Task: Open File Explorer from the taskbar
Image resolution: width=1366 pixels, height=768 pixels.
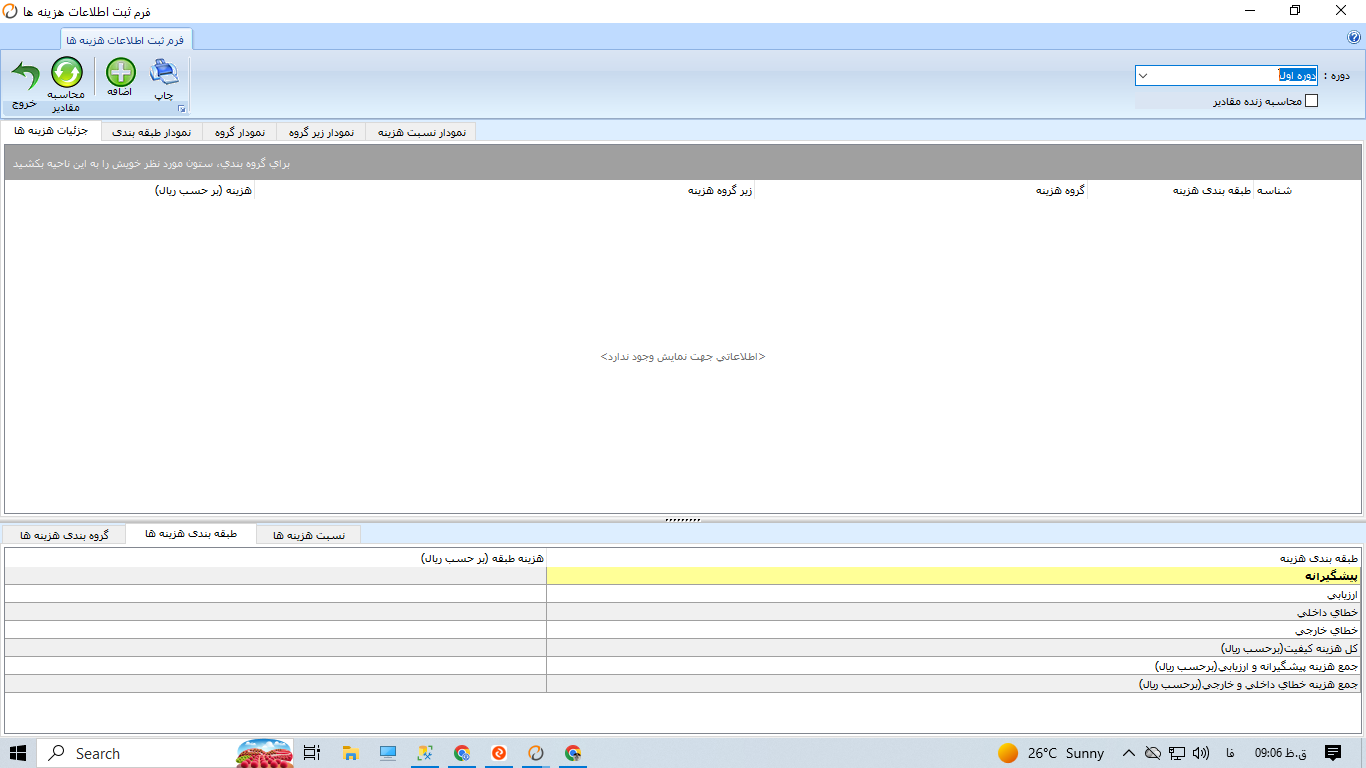Action: pos(351,753)
